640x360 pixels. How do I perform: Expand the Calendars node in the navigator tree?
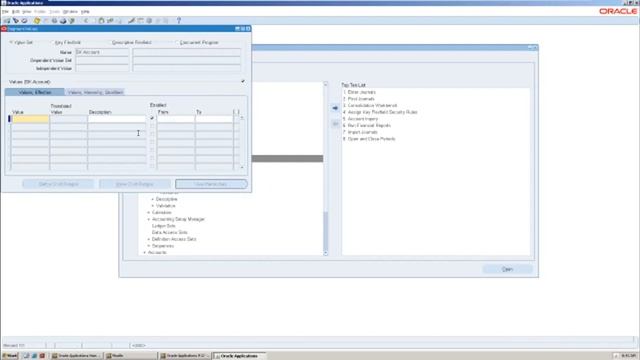tap(149, 213)
